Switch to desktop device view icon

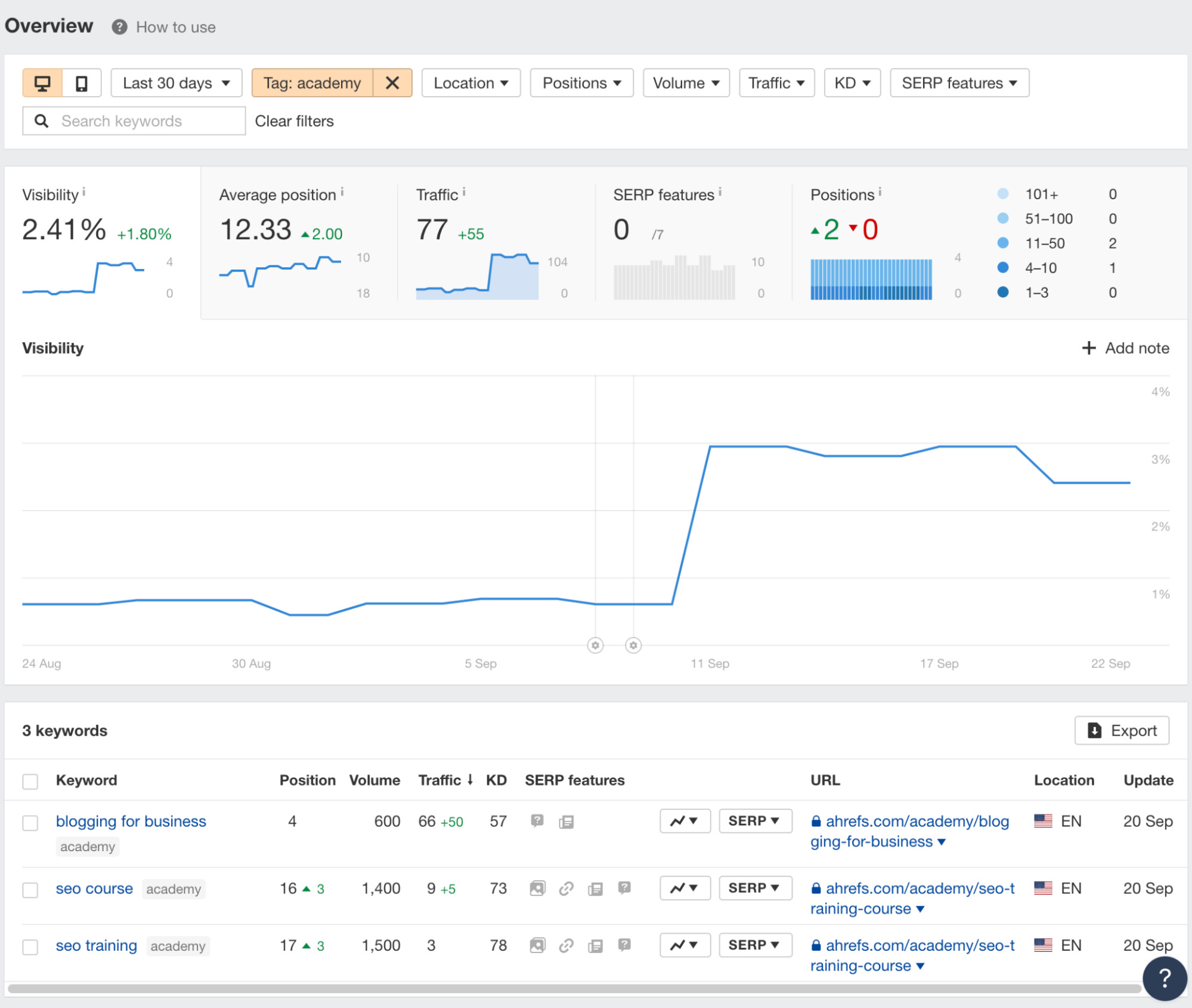pos(42,83)
